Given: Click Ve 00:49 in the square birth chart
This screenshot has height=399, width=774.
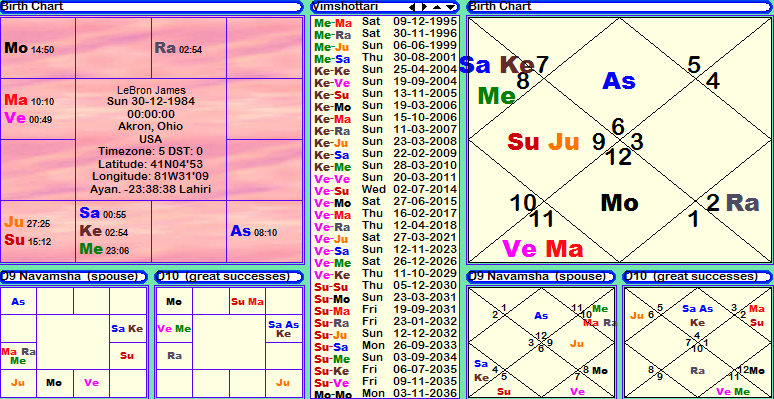Looking at the screenshot, I should point(28,119).
